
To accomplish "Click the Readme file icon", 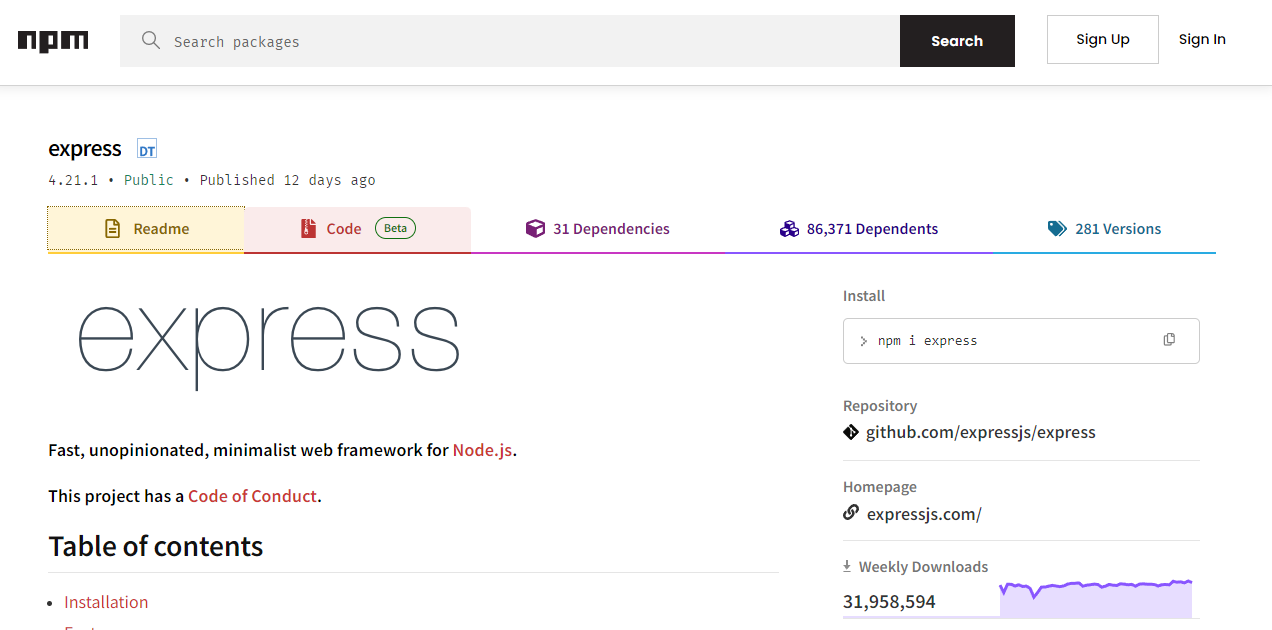I will (113, 229).
